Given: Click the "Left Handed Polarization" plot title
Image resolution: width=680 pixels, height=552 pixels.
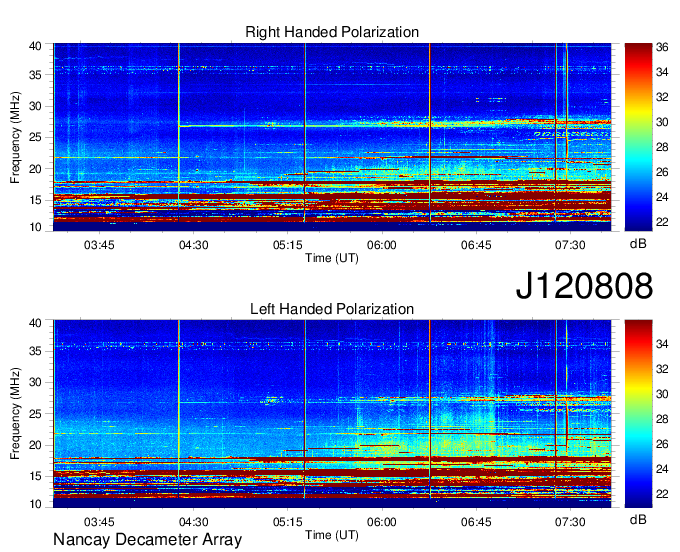Looking at the screenshot, I should pyautogui.click(x=332, y=309).
